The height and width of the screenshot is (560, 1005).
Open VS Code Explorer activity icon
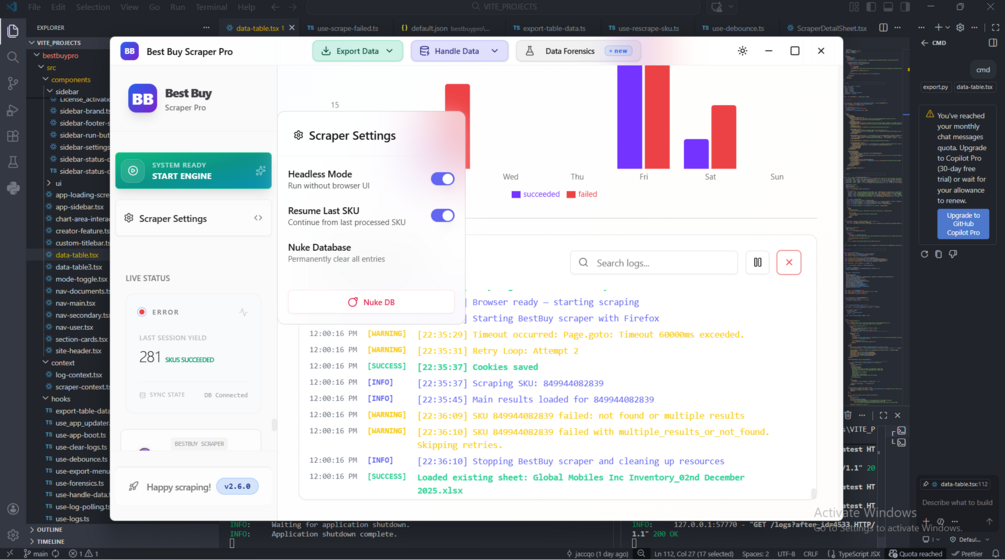pos(13,30)
